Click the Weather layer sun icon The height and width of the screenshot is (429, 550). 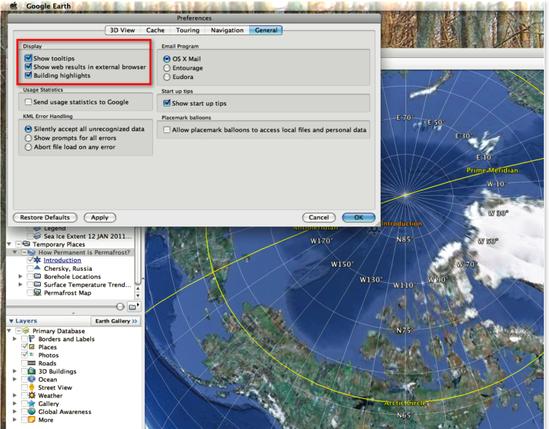(x=32, y=395)
